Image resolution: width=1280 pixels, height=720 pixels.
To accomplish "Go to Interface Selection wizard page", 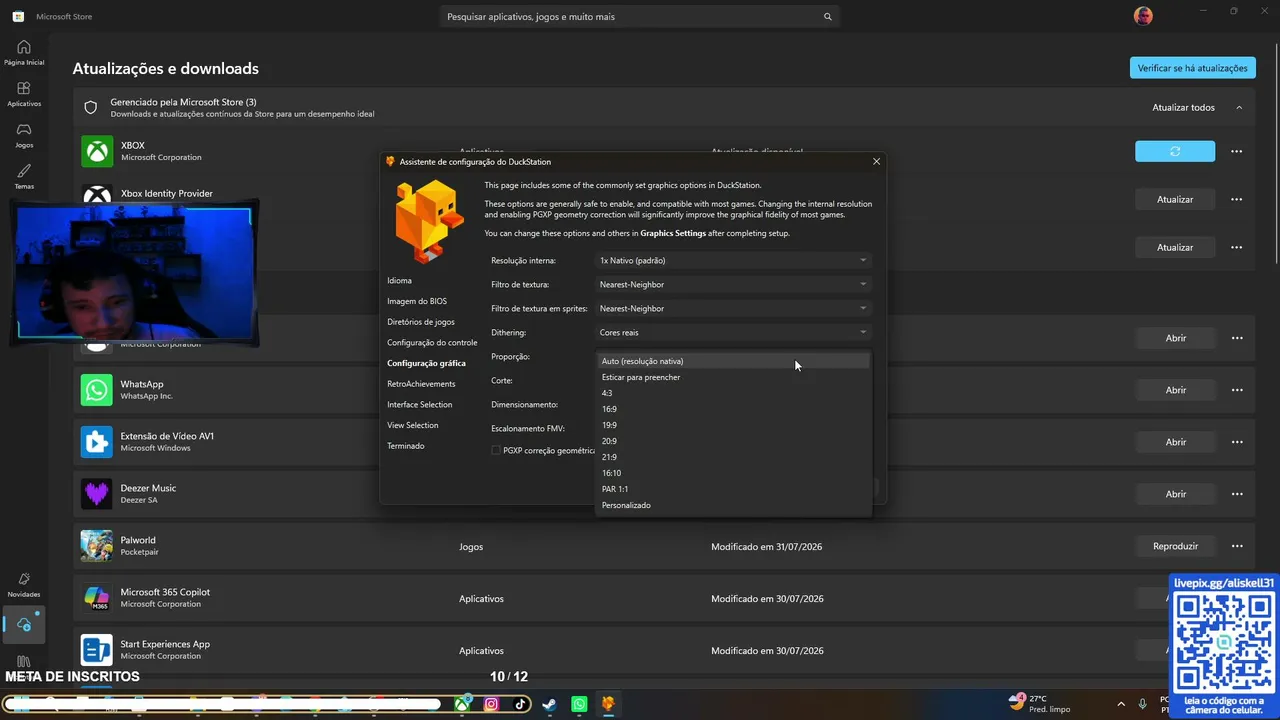I will tap(420, 404).
